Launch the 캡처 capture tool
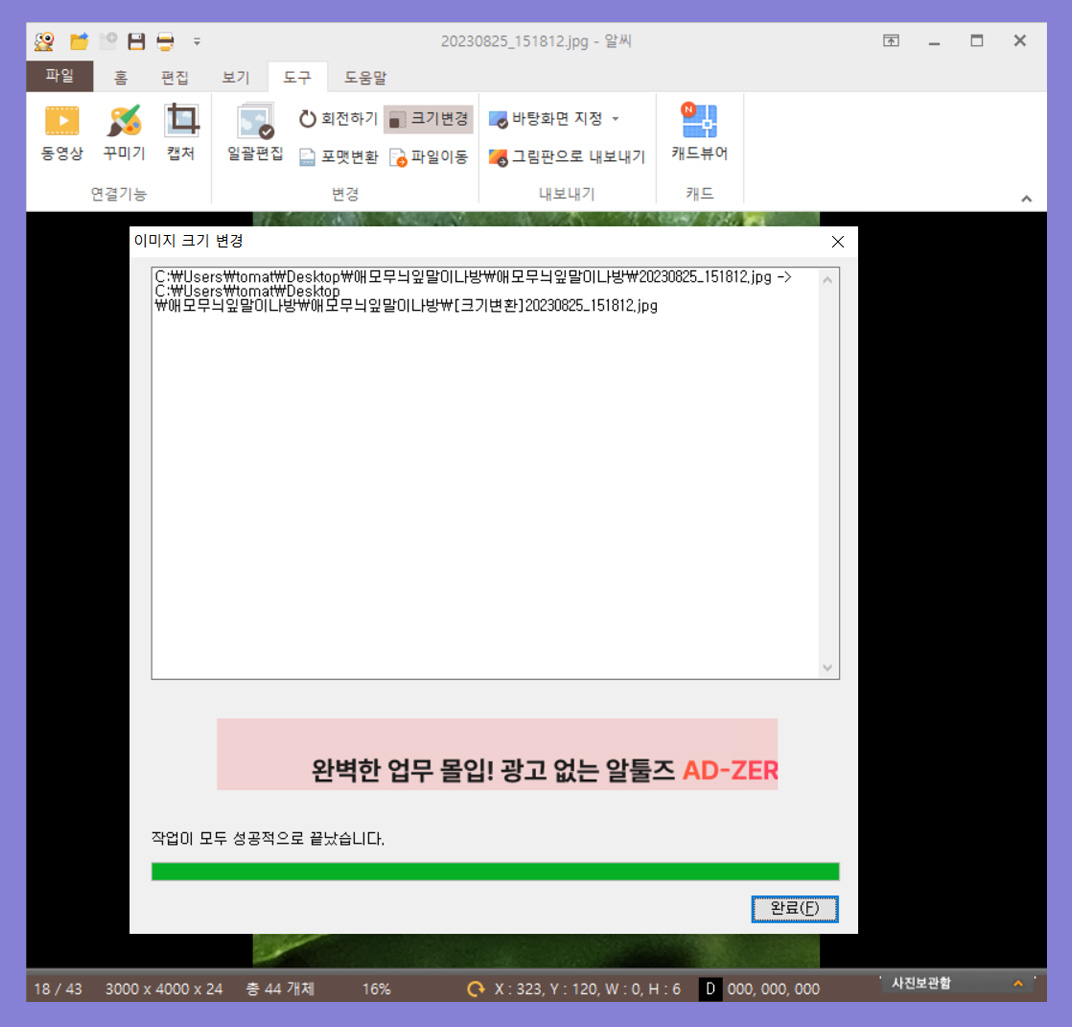 point(180,135)
